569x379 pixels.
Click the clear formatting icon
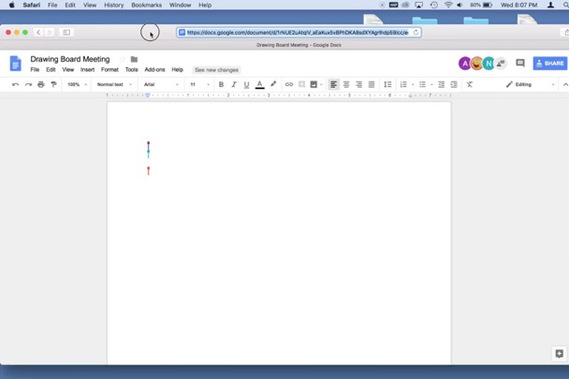[470, 85]
